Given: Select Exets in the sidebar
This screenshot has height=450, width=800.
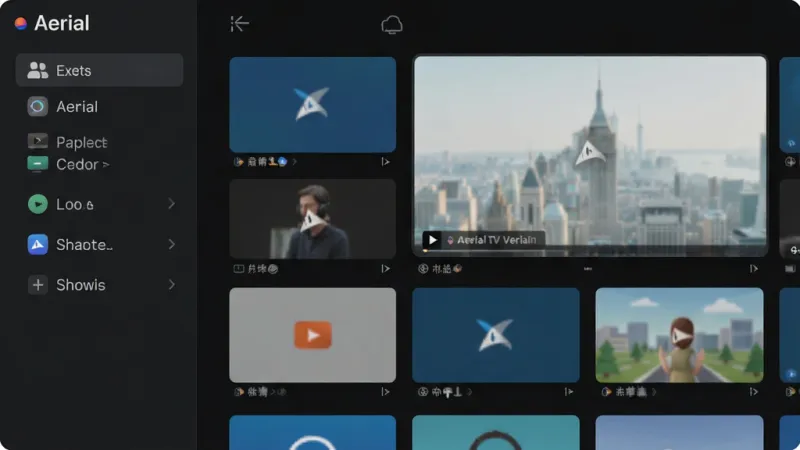Looking at the screenshot, I should point(99,70).
